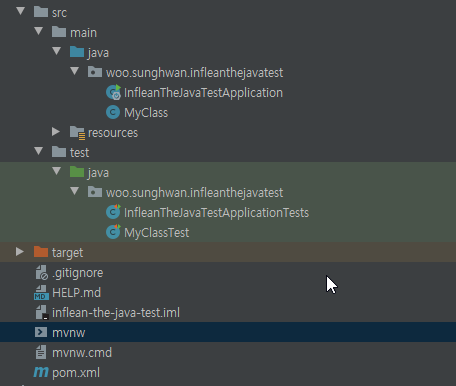
Task: Collapse the test woo.sunghwan.infleanthejavatest package arrow
Action: [75, 191]
